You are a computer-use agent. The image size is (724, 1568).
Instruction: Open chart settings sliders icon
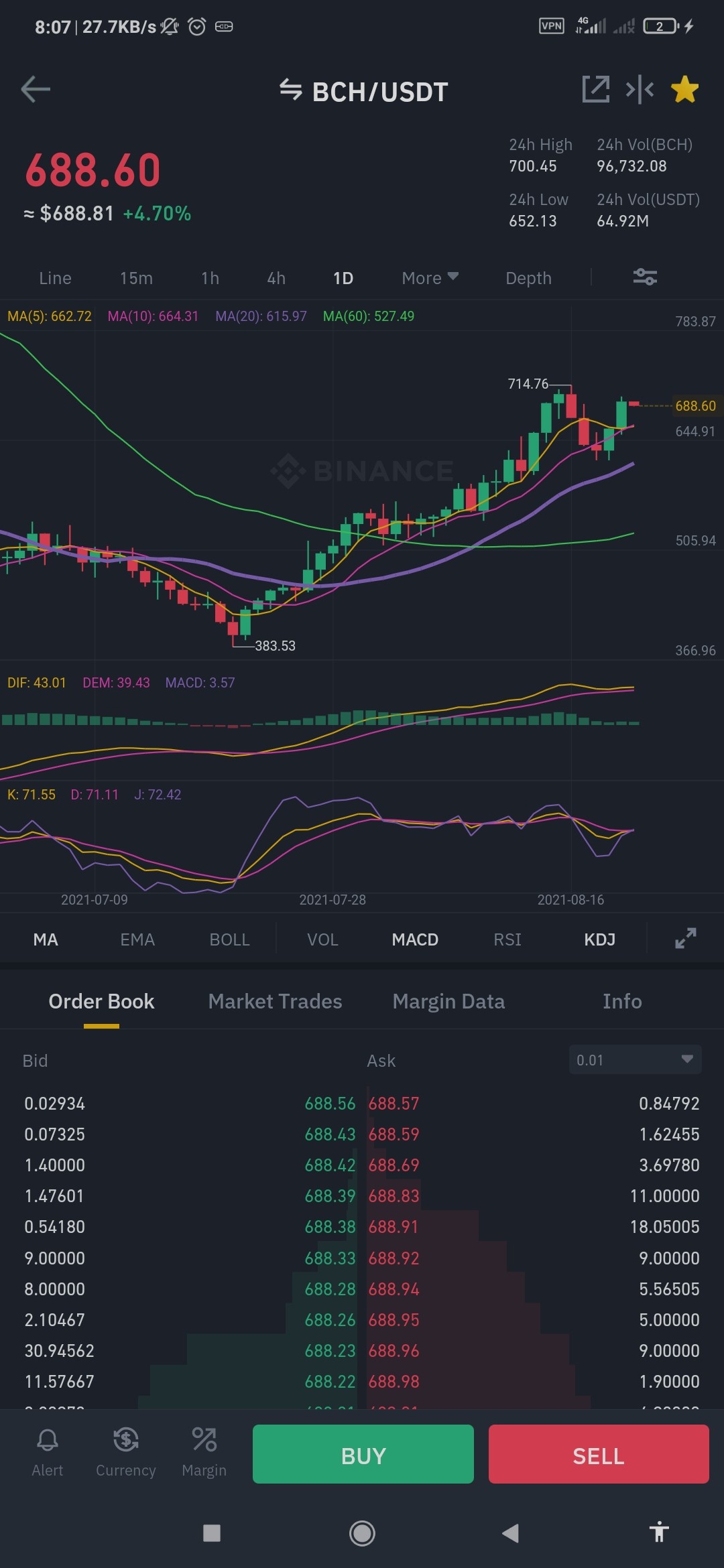[645, 277]
